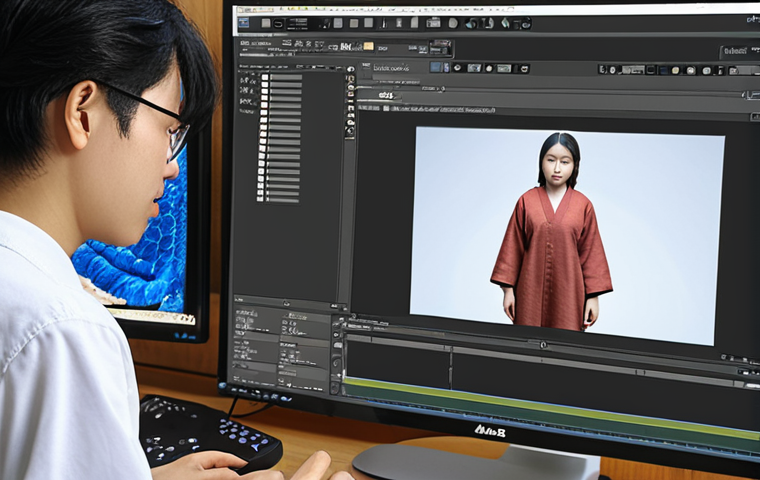Viewport: 760px width, 480px height.
Task: Click the teal droplet icon in top toolbar
Action: 505,23
